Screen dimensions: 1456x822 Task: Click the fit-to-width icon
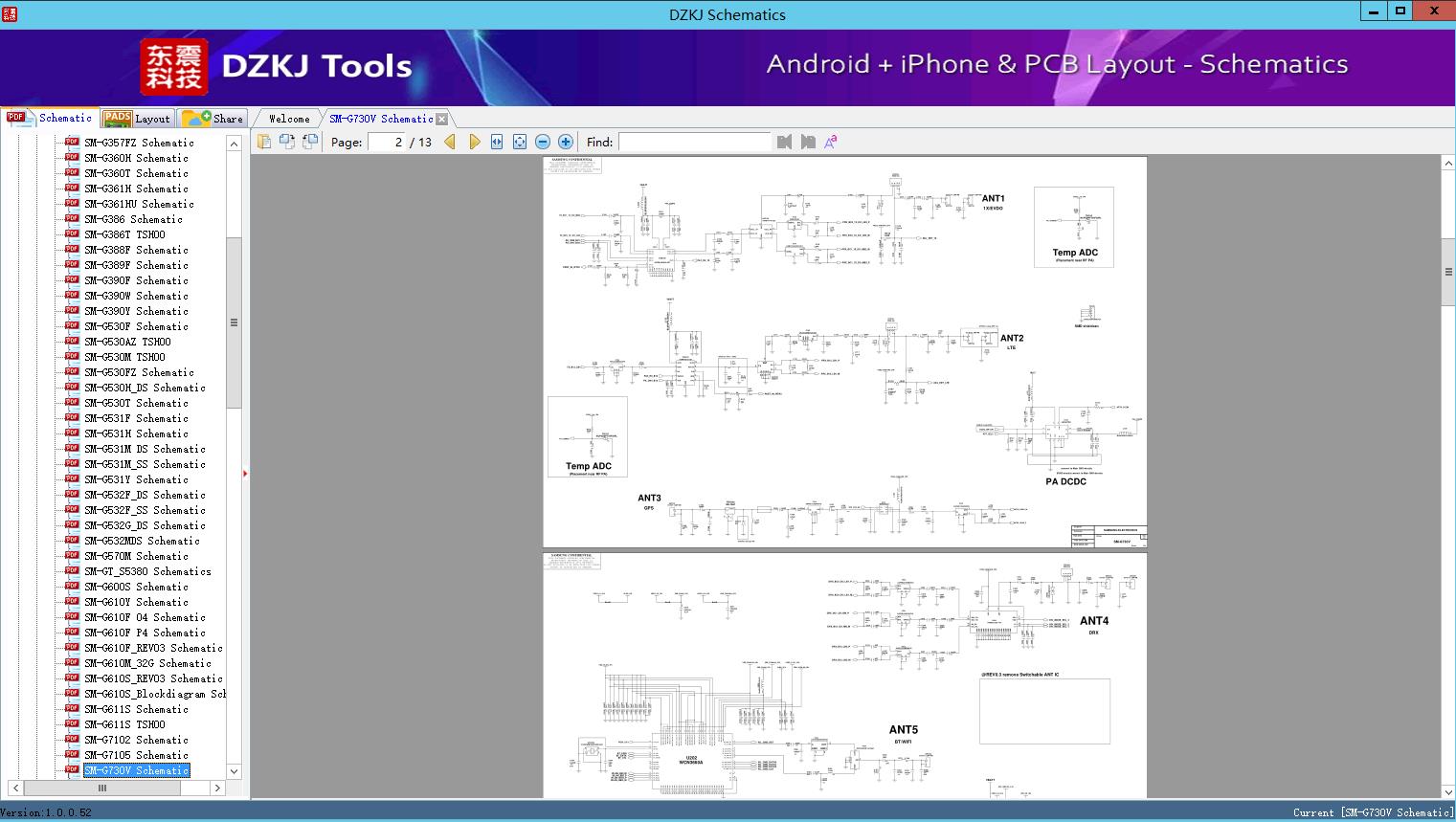coord(497,142)
